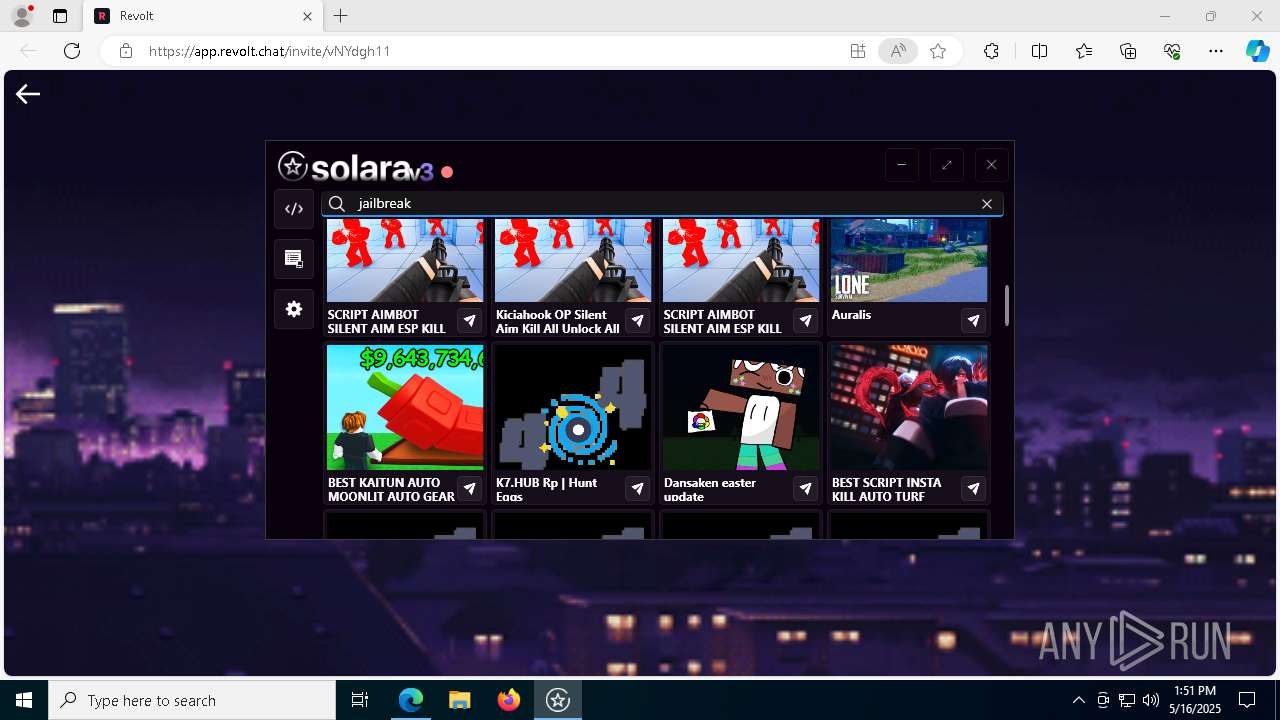Open Solara from the taskbar

[558, 700]
